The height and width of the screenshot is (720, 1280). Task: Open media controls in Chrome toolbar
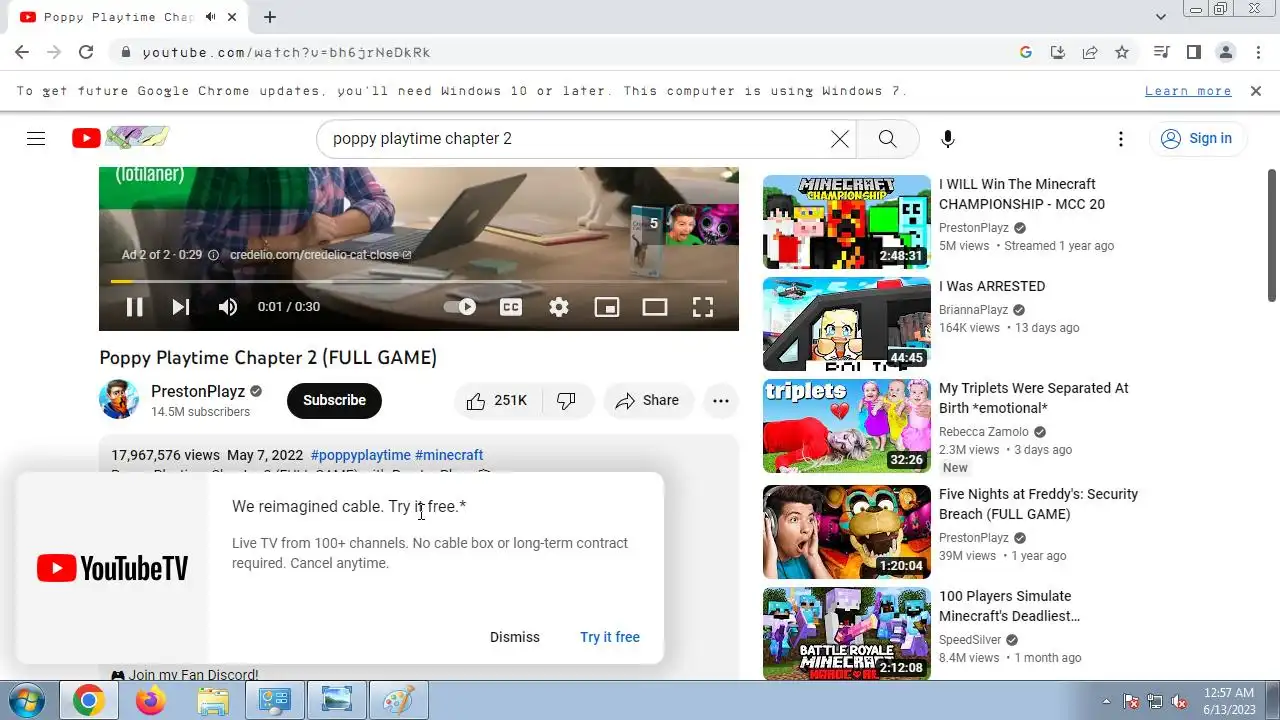tap(1161, 52)
